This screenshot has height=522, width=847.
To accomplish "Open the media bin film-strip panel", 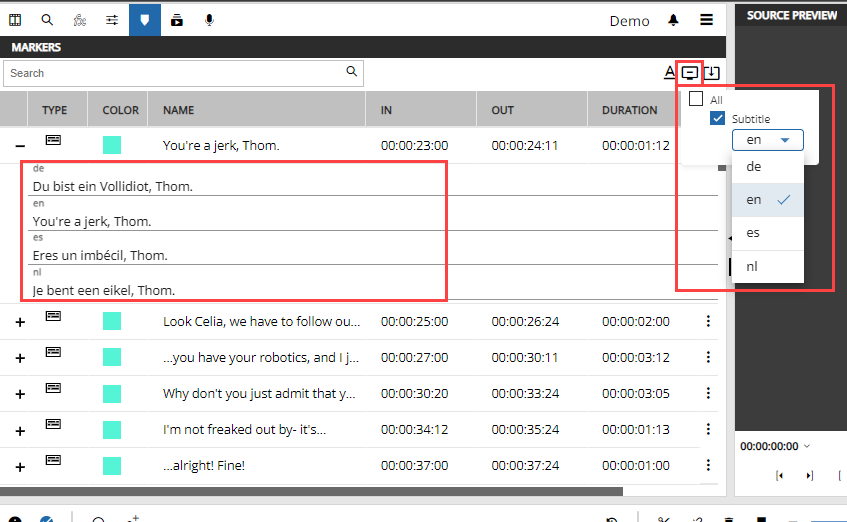I will (15, 20).
